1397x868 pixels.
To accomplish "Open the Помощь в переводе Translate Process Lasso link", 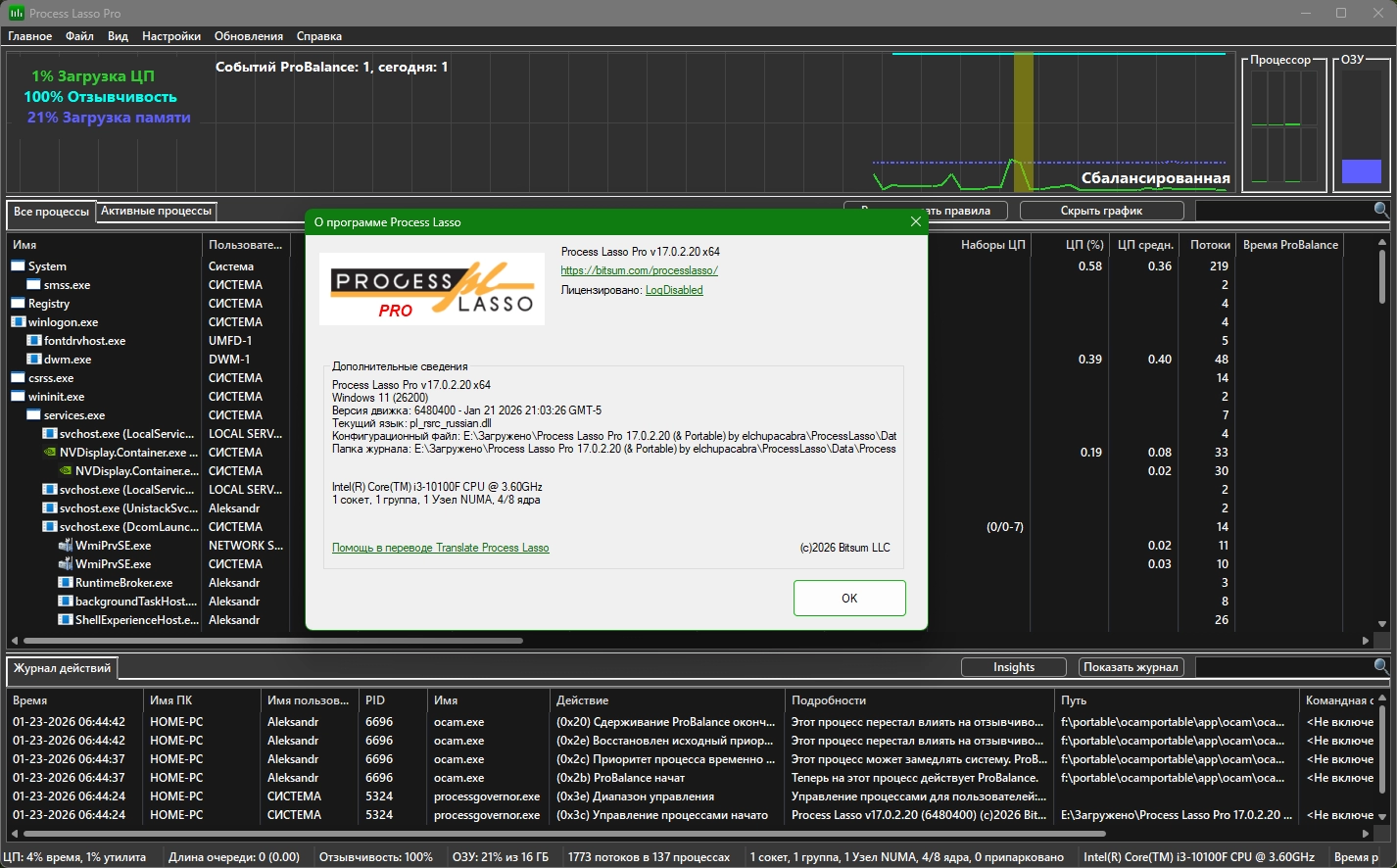I will click(441, 548).
